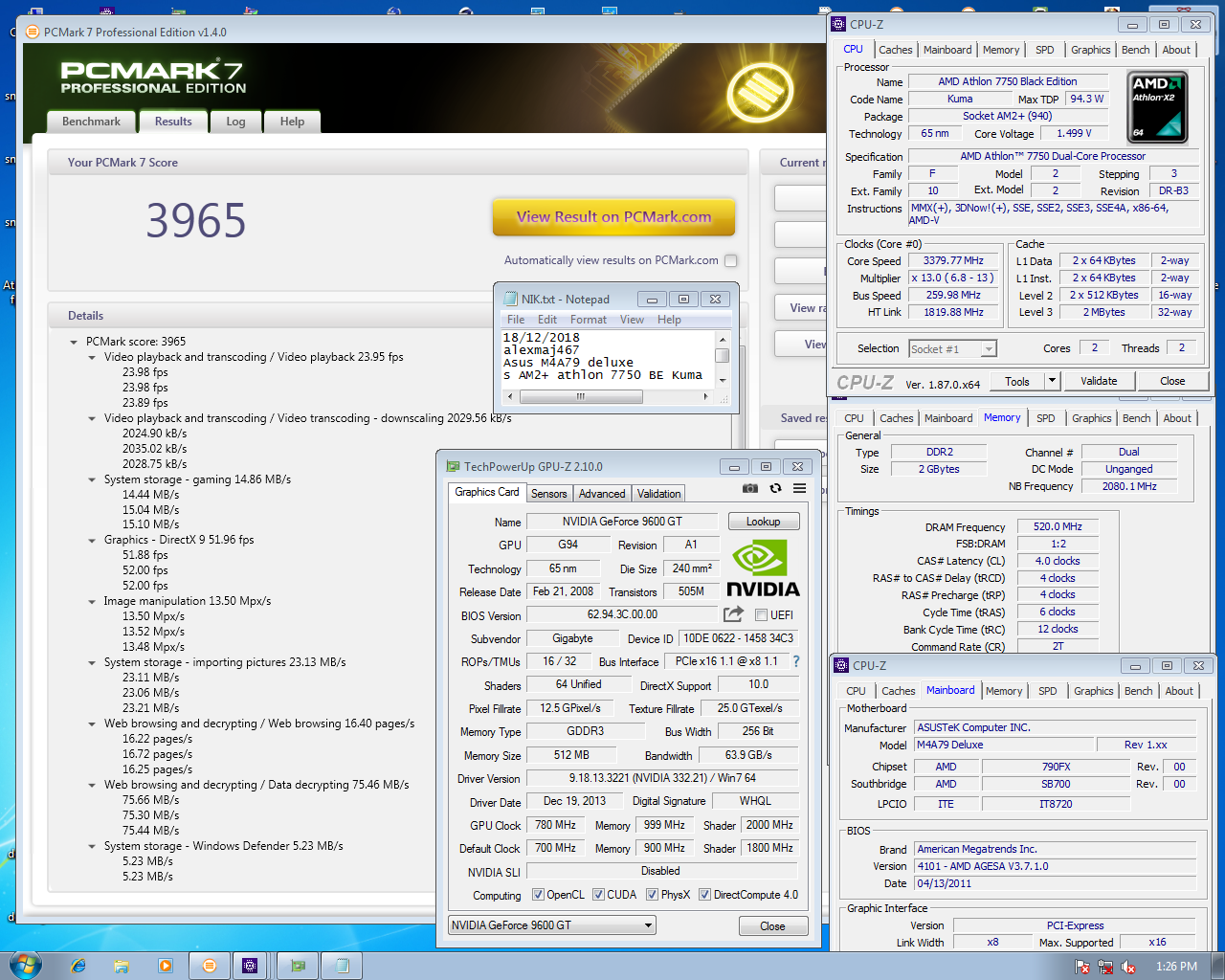Switch to PCMark 7 taskbar button
The image size is (1225, 980).
click(209, 966)
